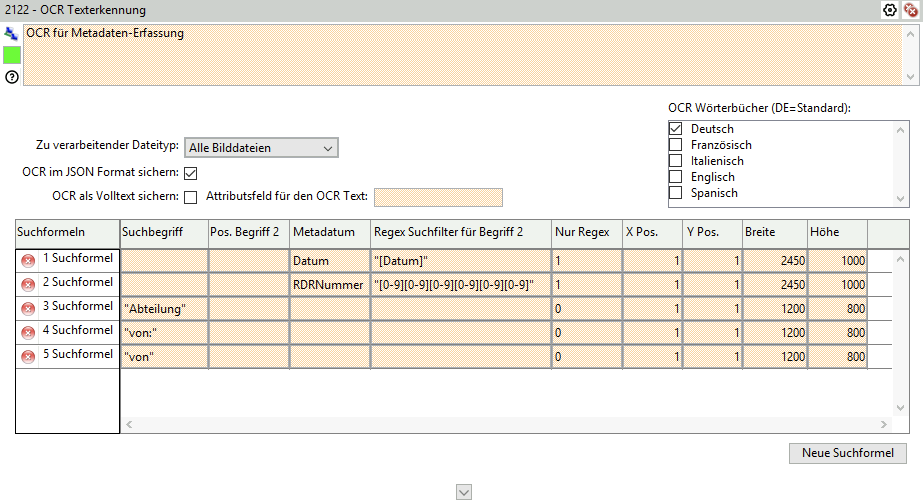Image resolution: width=923 pixels, height=502 pixels.
Task: Click red remove icon for 2 Suchformel
Action: 28,284
